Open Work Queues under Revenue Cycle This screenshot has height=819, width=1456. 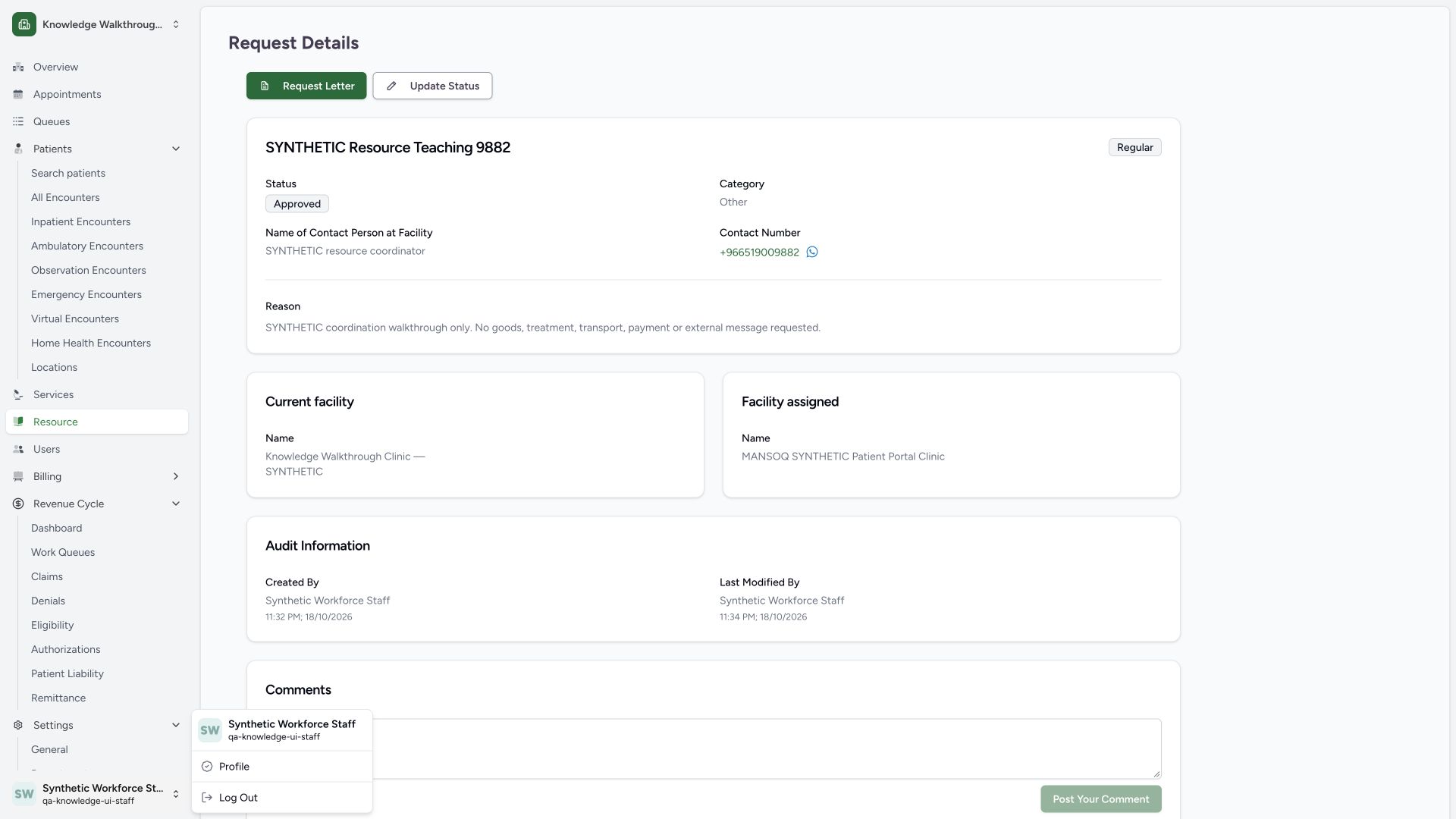tap(63, 553)
